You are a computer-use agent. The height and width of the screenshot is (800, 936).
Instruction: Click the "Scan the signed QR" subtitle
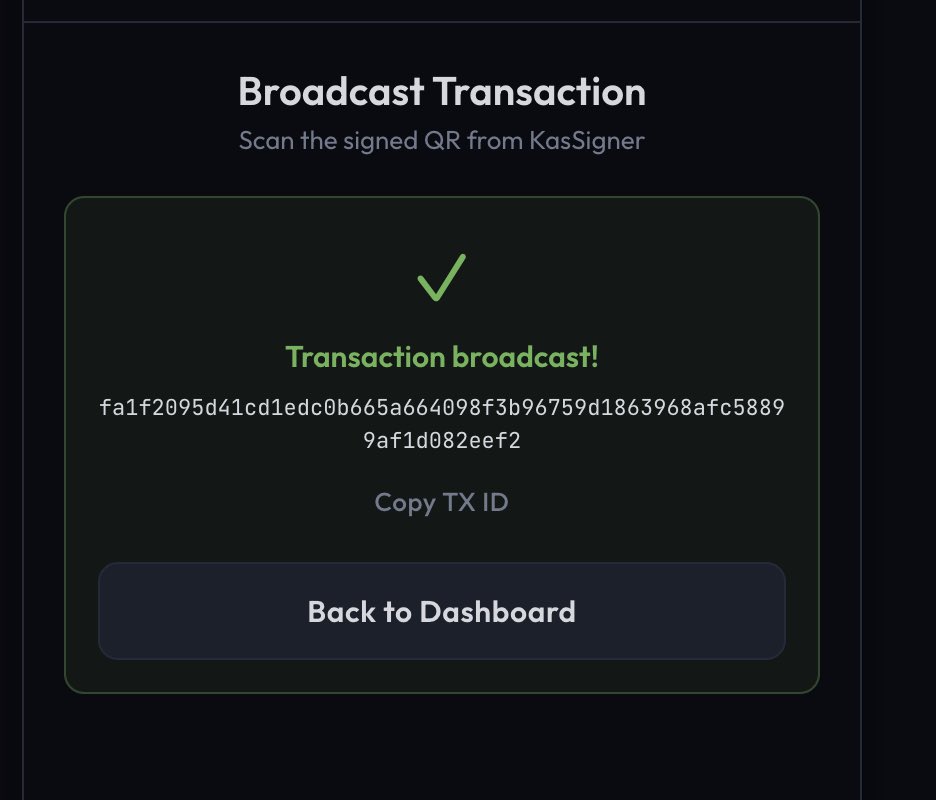click(441, 140)
